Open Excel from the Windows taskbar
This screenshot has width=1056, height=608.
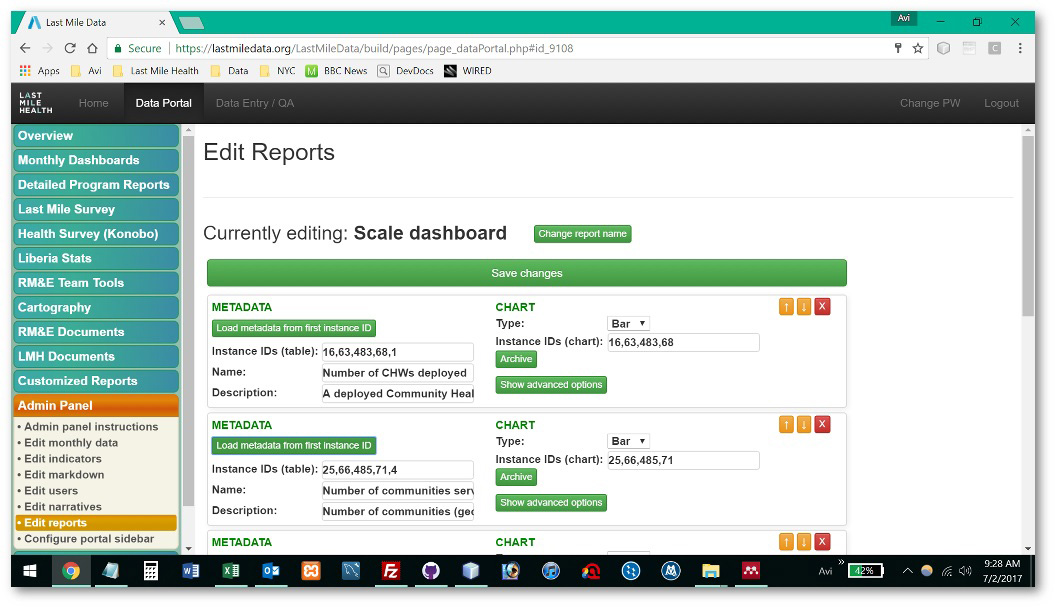pyautogui.click(x=231, y=571)
